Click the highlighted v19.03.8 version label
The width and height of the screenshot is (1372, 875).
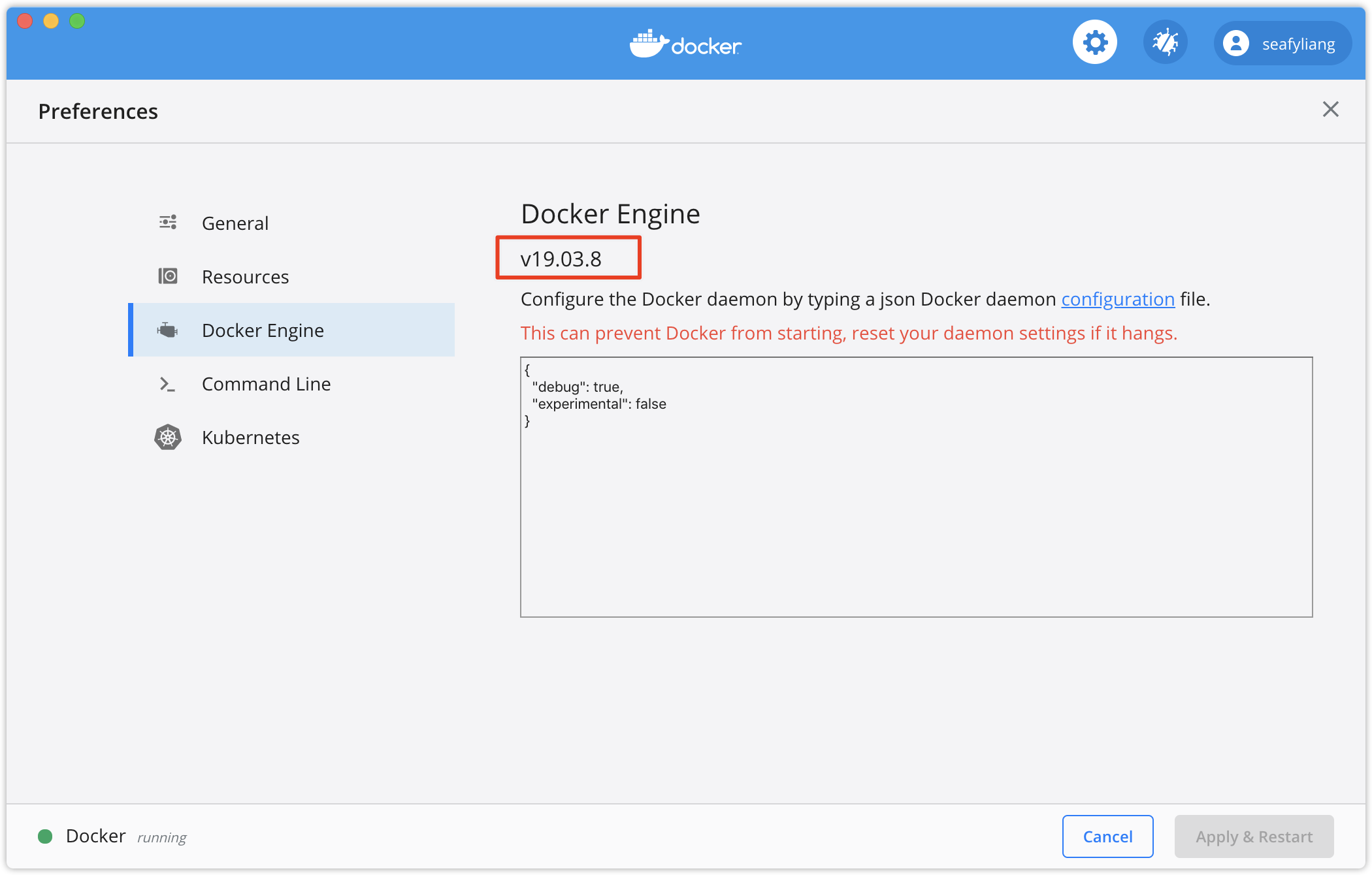point(567,258)
